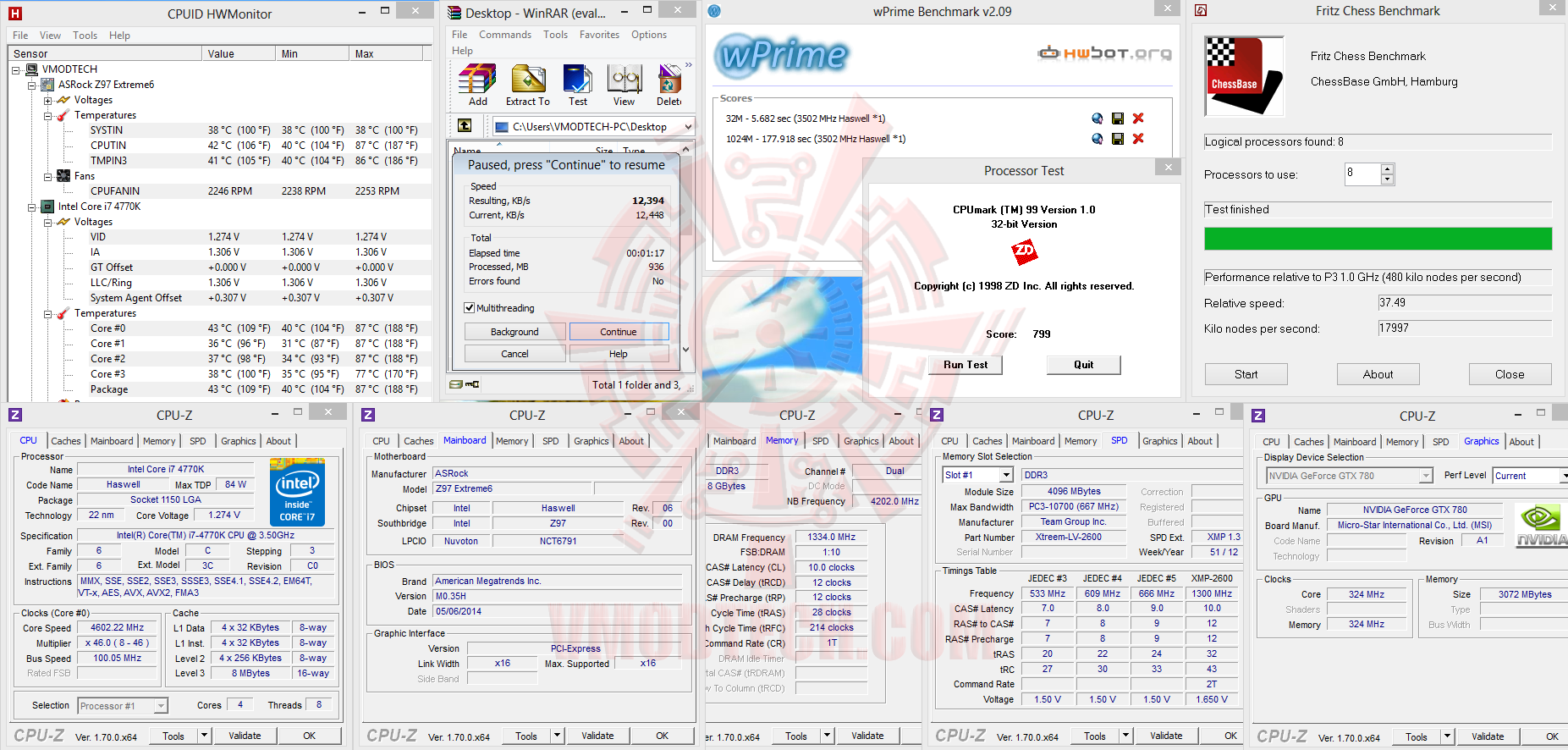
Task: Click the VMODTECH computer icon in HWMonitor
Action: tap(32, 69)
